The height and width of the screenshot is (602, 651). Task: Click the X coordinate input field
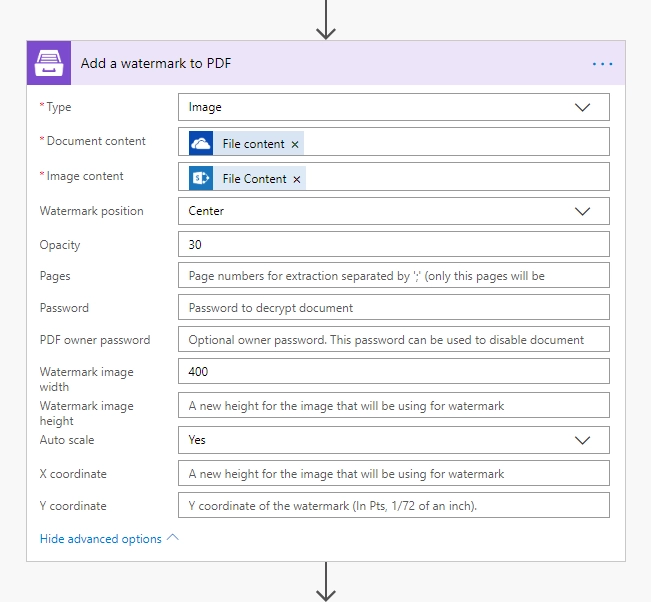click(x=394, y=473)
